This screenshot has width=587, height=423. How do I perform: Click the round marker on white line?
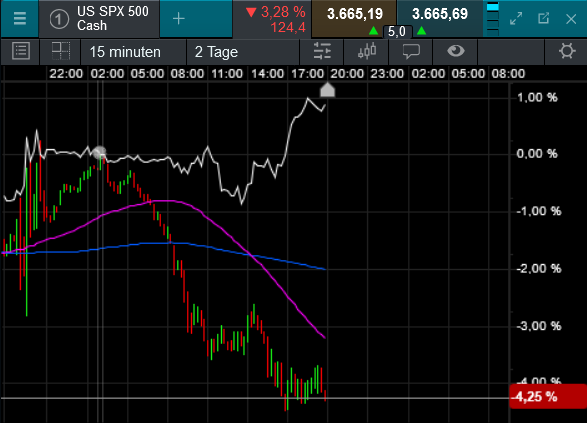(x=99, y=152)
